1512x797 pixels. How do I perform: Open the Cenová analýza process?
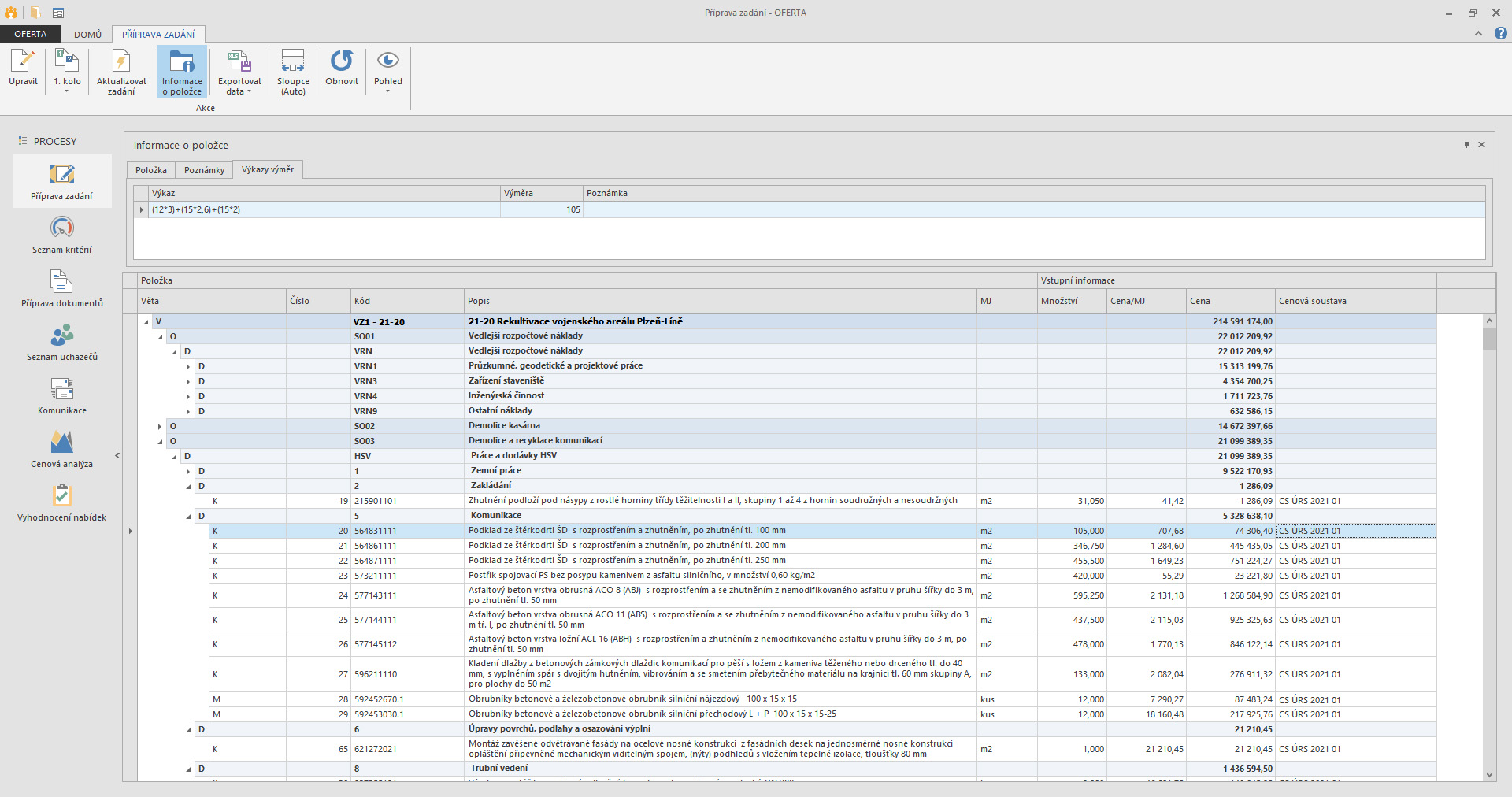coord(62,449)
